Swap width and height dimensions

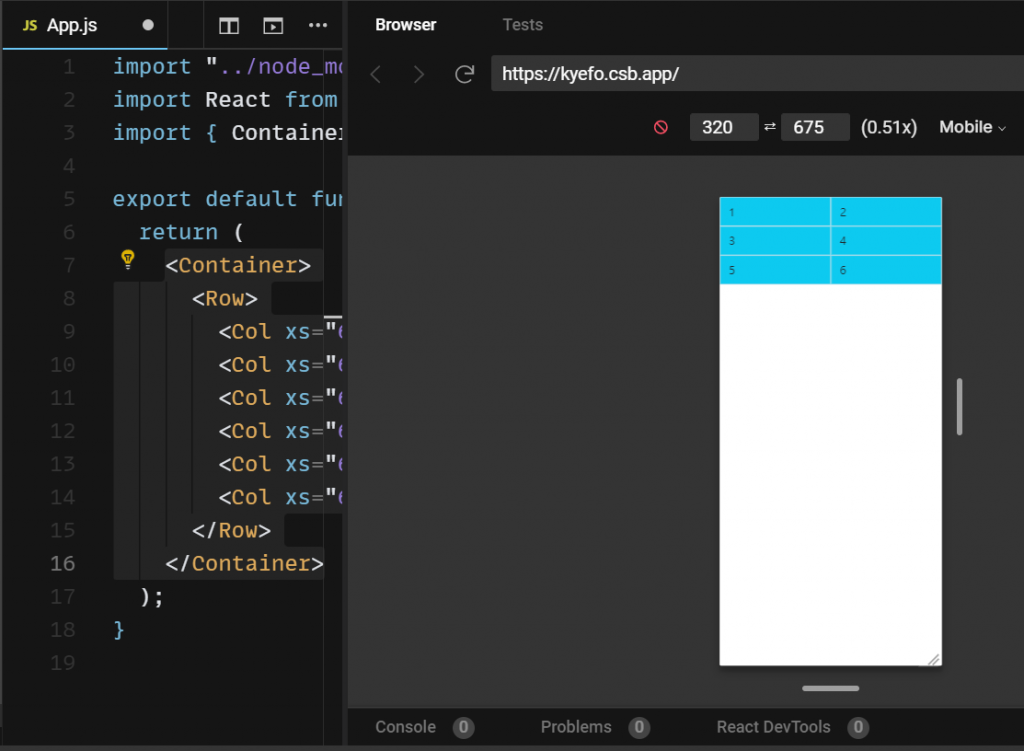pos(770,127)
